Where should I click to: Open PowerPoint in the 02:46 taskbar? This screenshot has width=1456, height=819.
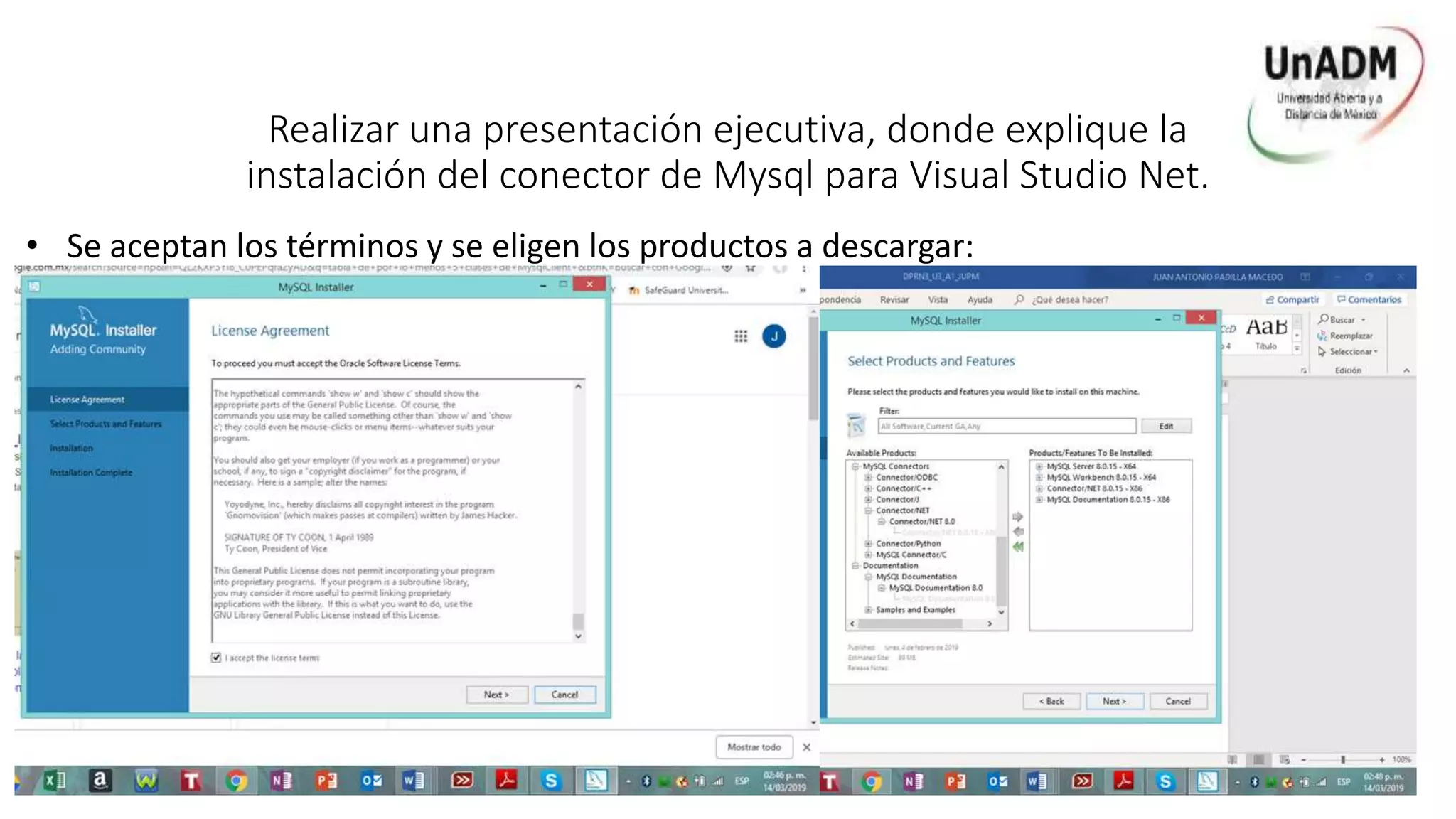326,781
